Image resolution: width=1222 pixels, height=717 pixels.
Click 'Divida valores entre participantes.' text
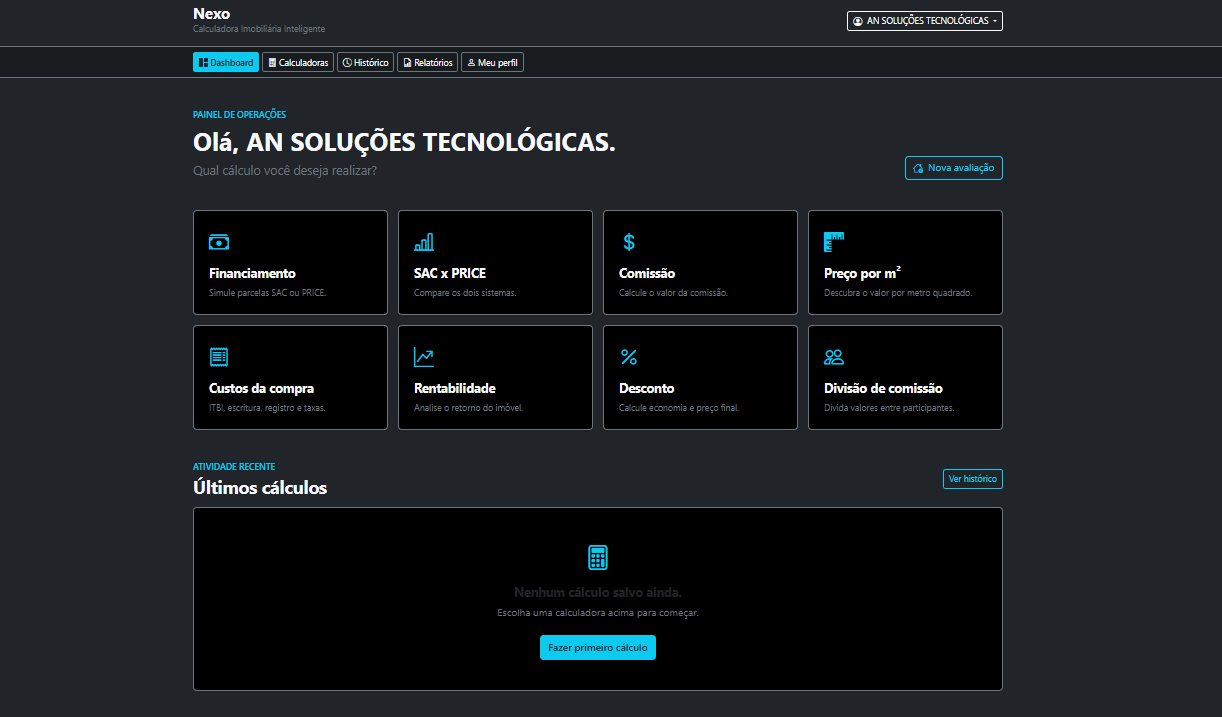tap(889, 408)
